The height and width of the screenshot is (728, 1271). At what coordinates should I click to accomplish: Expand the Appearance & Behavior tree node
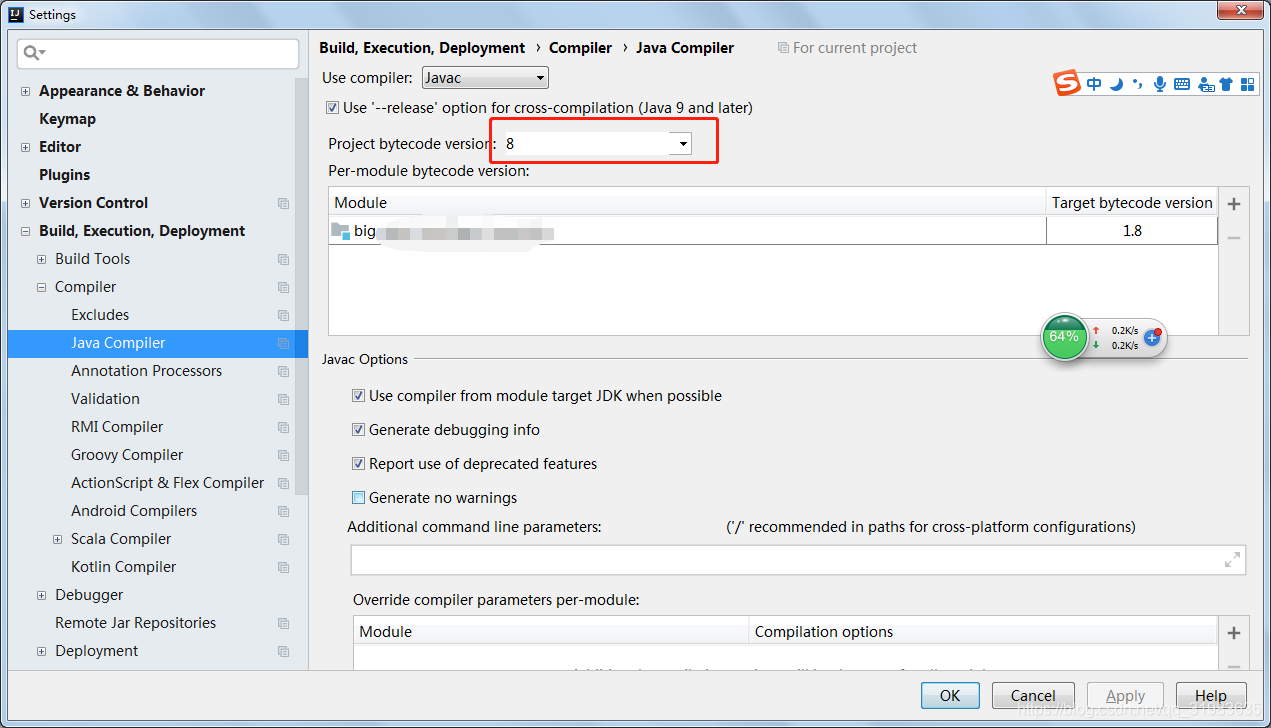[24, 90]
